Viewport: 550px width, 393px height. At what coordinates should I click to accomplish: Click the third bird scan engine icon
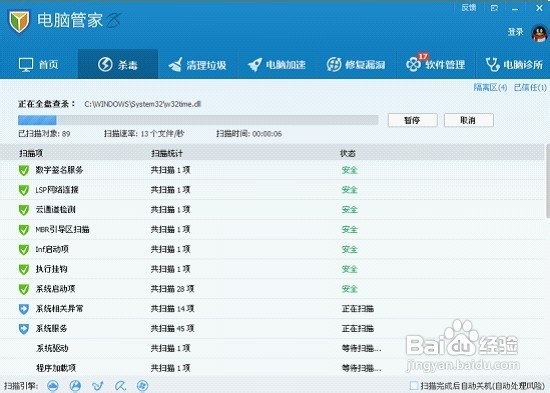[98, 386]
